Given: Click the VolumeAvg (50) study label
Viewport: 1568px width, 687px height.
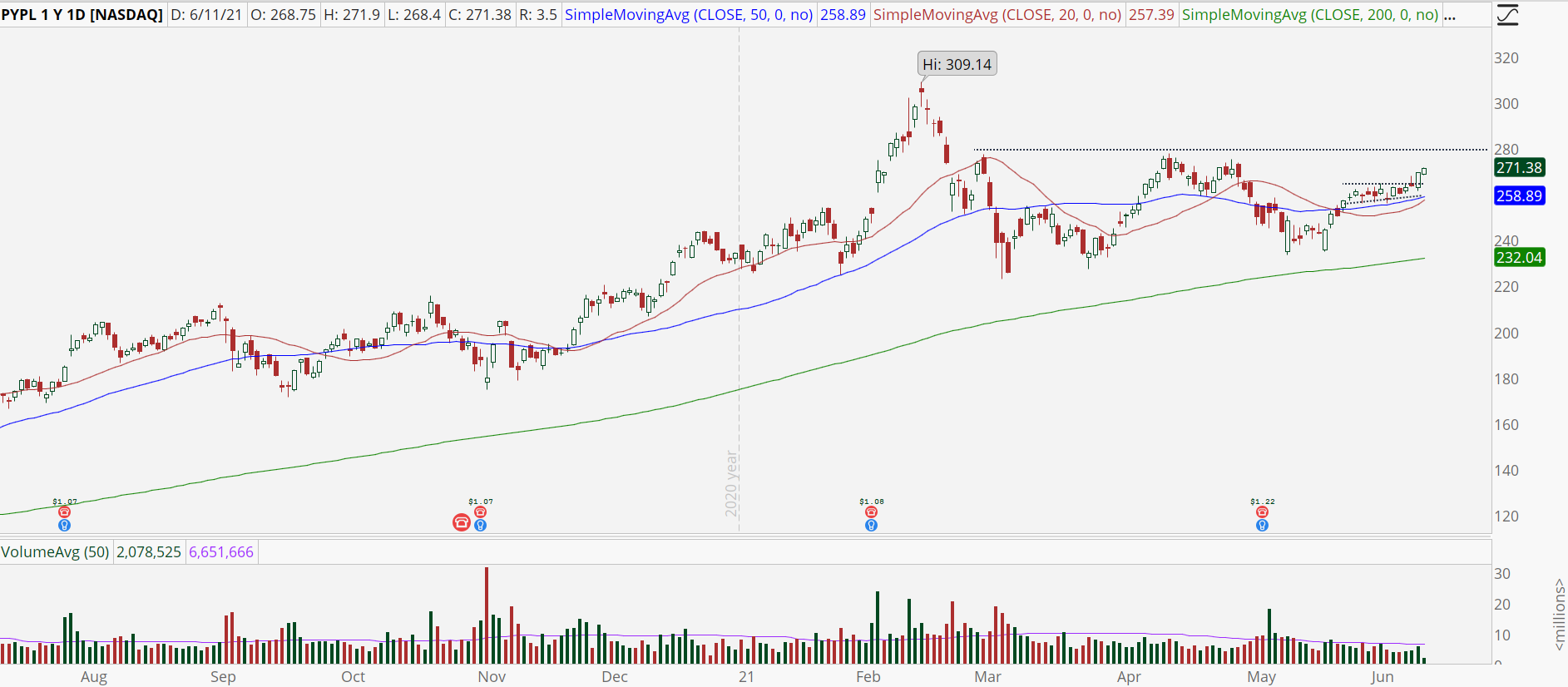Looking at the screenshot, I should click(55, 552).
